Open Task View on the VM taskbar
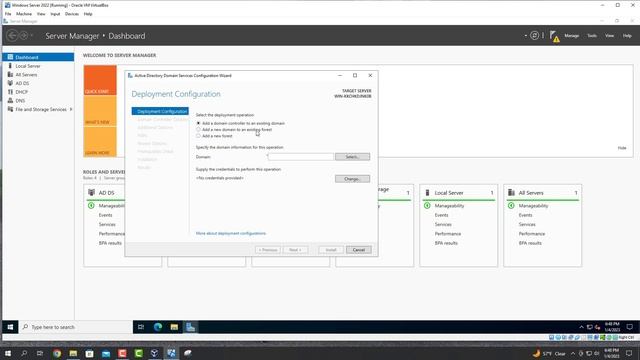The image size is (640, 360). click(141, 327)
